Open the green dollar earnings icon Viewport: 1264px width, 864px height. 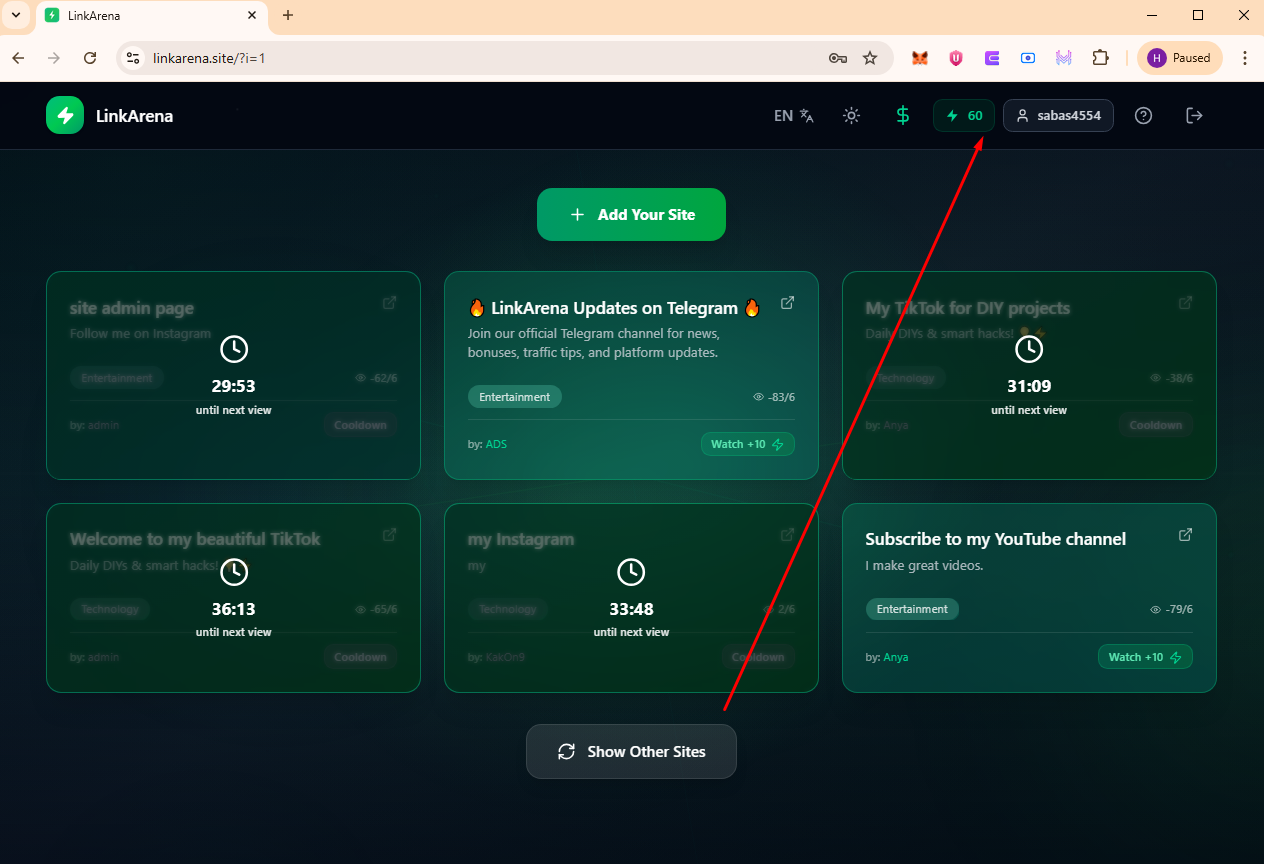coord(903,115)
